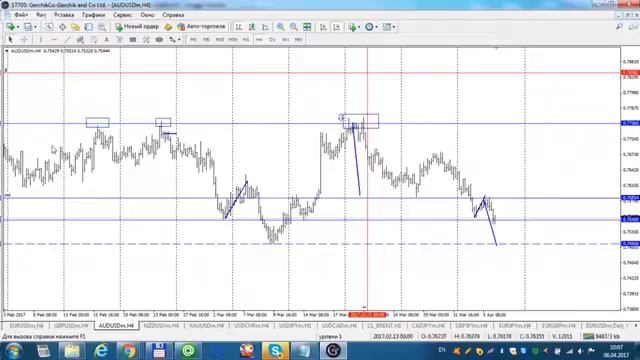
Task: Switch to the EURUSDm,H4 chart tab
Action: [26, 326]
